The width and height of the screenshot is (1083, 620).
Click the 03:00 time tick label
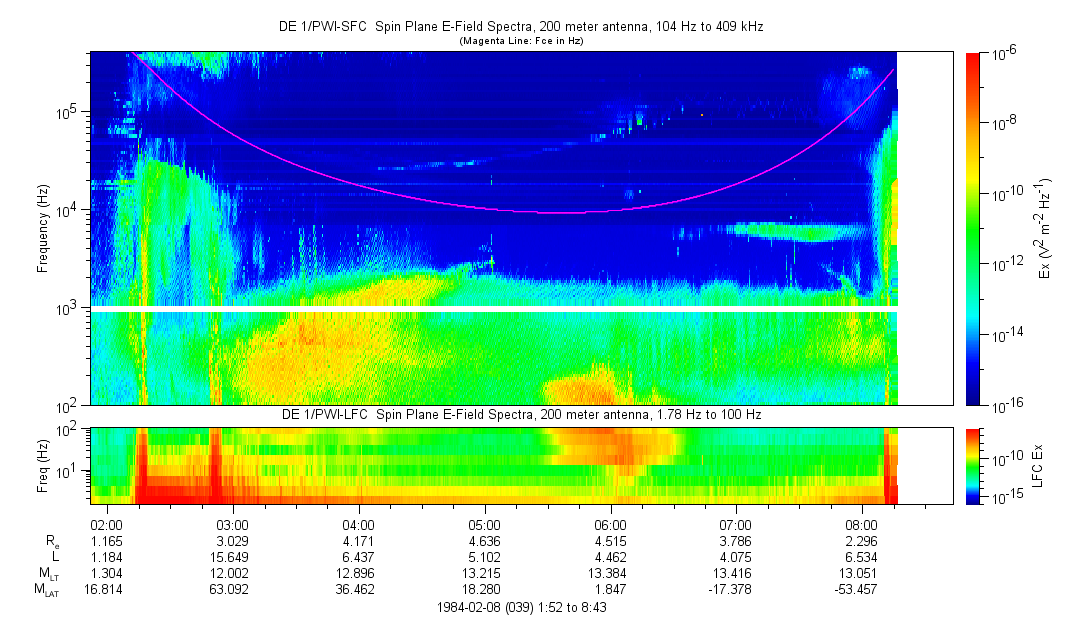point(233,526)
